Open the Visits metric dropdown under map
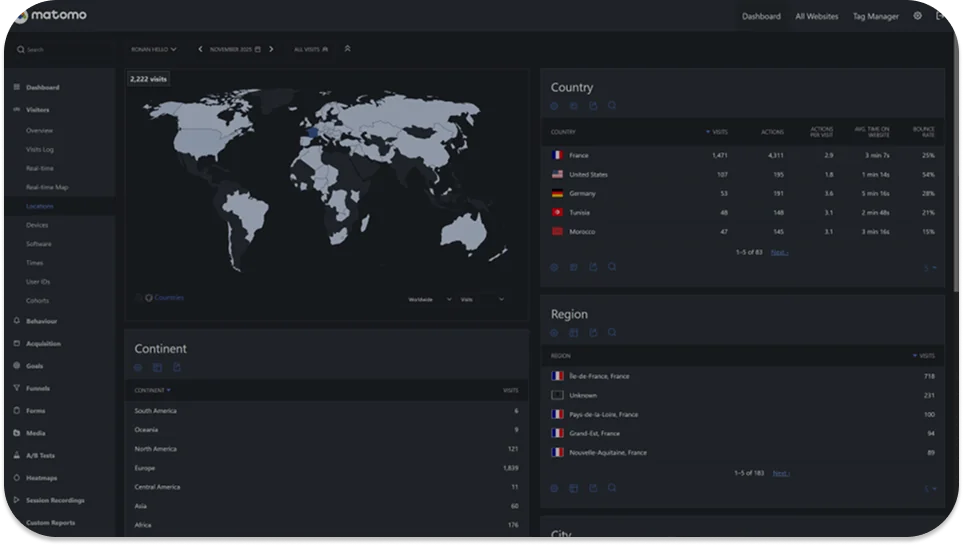The image size is (963, 545). 482,299
